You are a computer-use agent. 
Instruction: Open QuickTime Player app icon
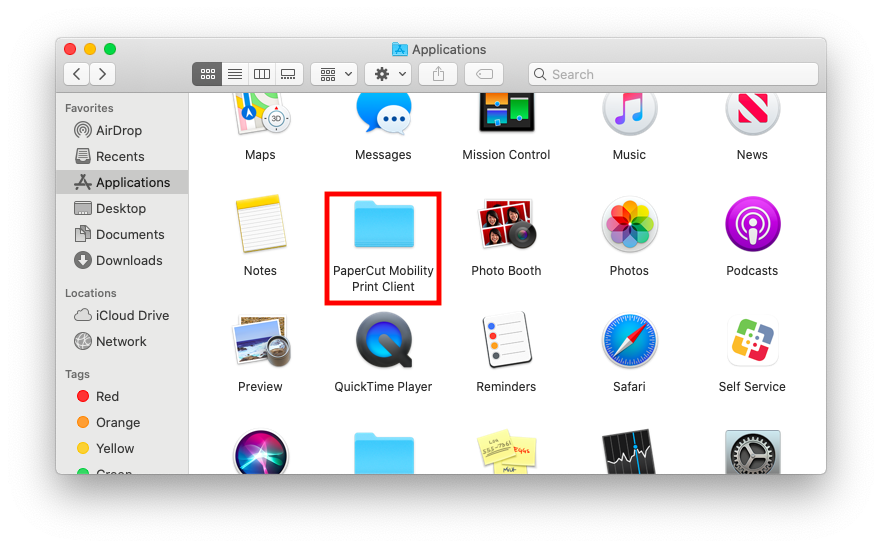point(383,341)
